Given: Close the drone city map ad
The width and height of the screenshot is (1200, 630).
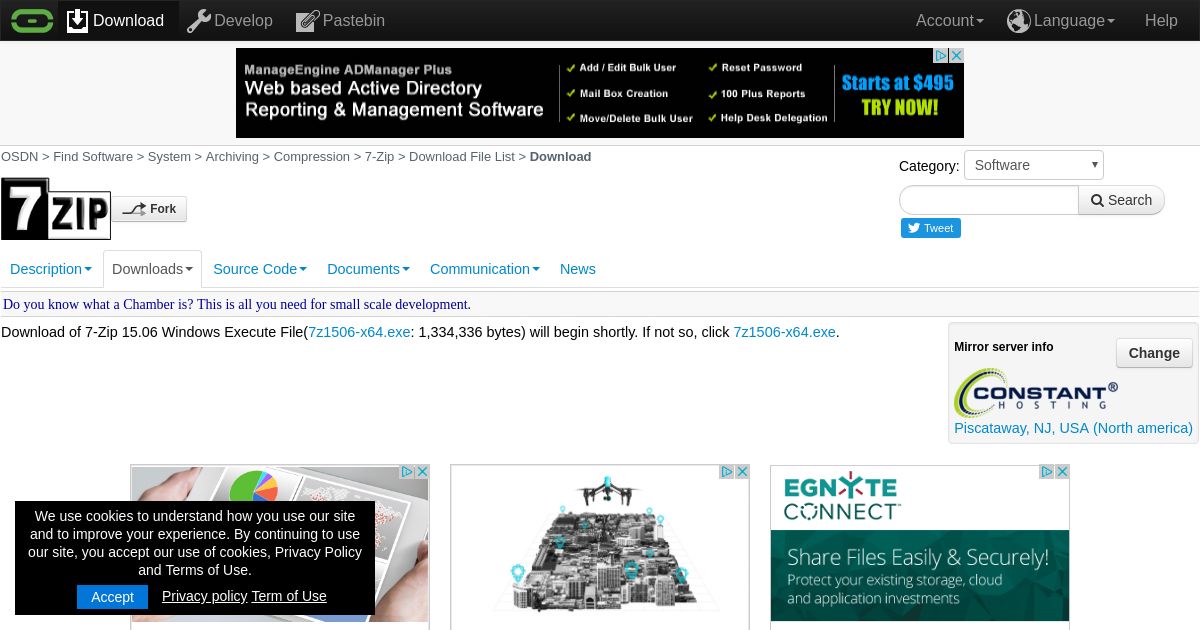Looking at the screenshot, I should point(742,472).
